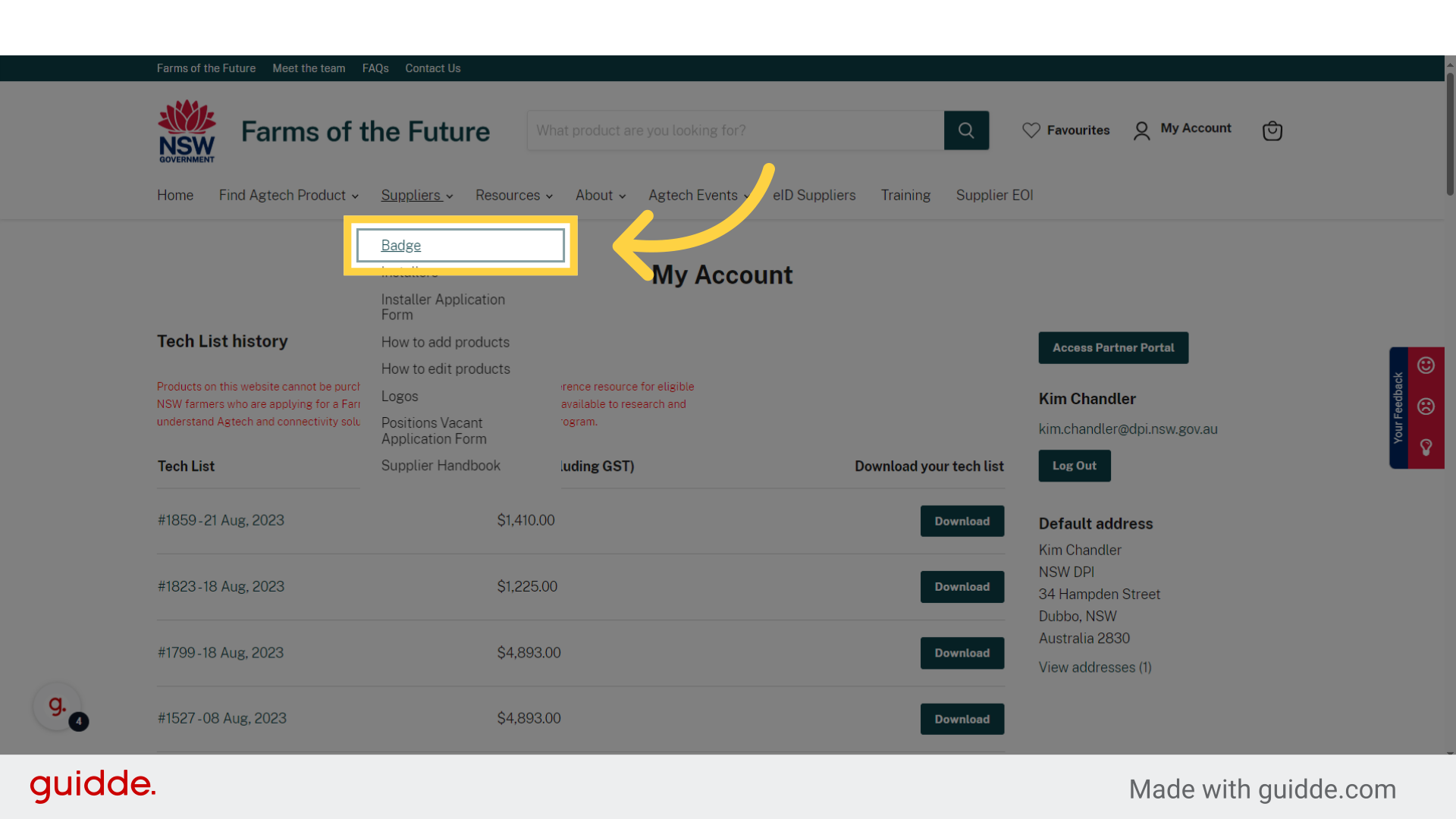Click the Farms of the Future site title

[x=366, y=131]
